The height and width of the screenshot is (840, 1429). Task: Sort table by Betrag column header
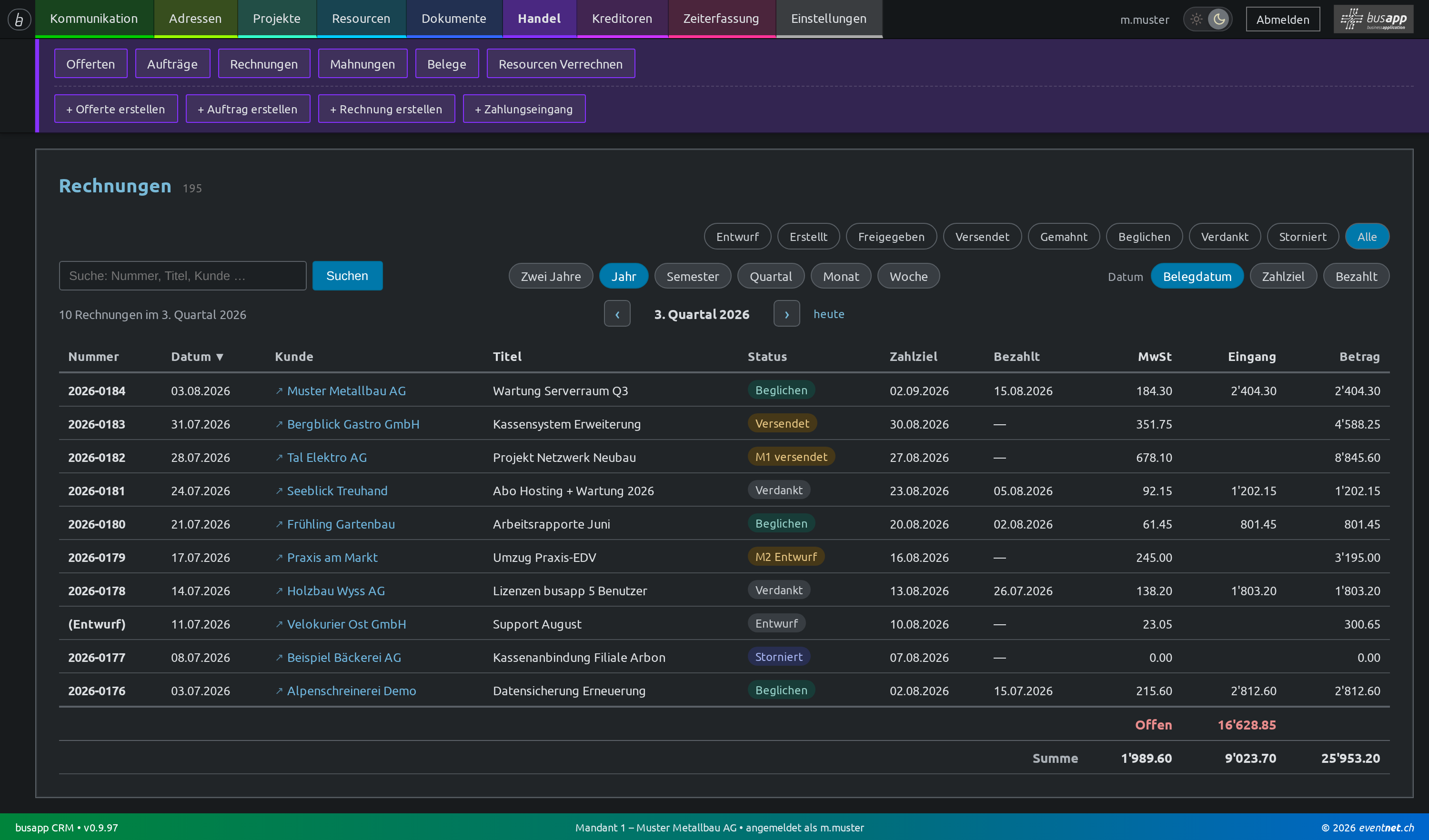point(1359,357)
